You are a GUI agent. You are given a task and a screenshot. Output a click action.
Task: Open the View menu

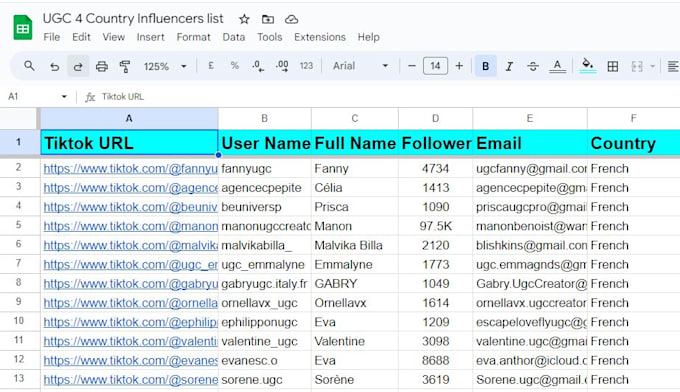[114, 37]
